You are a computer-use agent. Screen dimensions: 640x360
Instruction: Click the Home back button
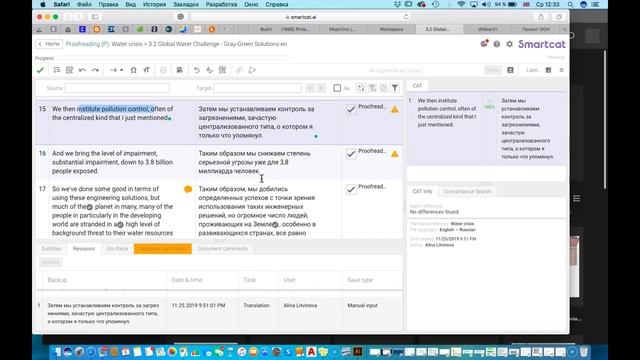[x=49, y=44]
